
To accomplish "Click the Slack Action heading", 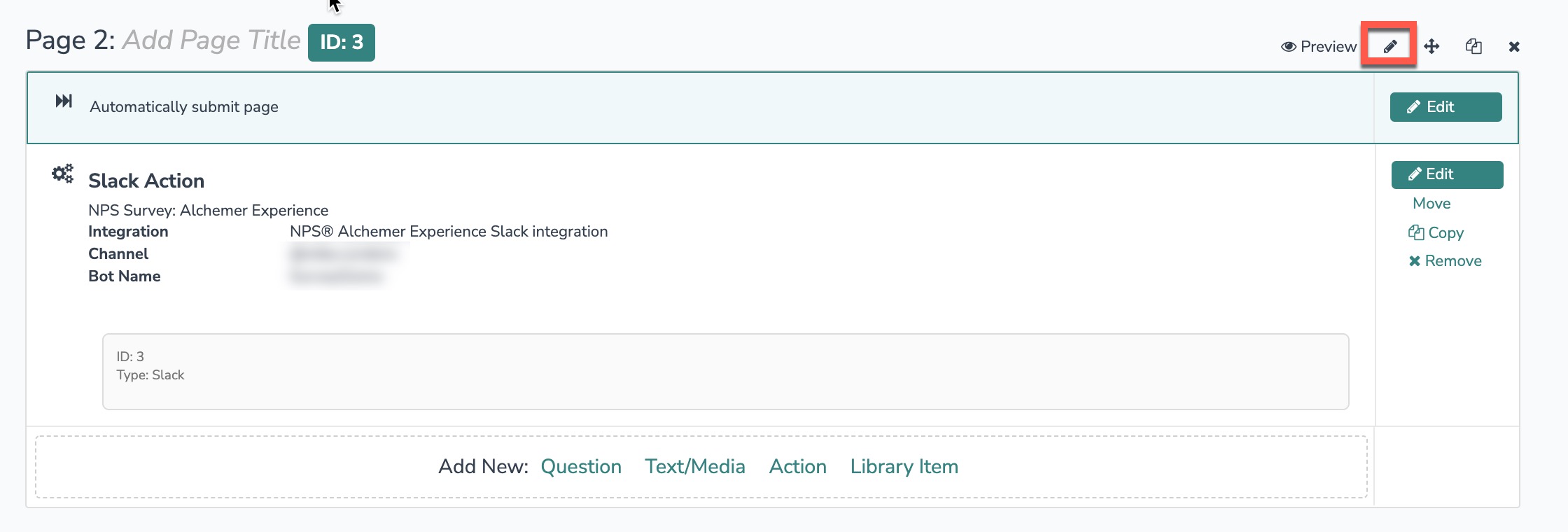I will (x=146, y=181).
